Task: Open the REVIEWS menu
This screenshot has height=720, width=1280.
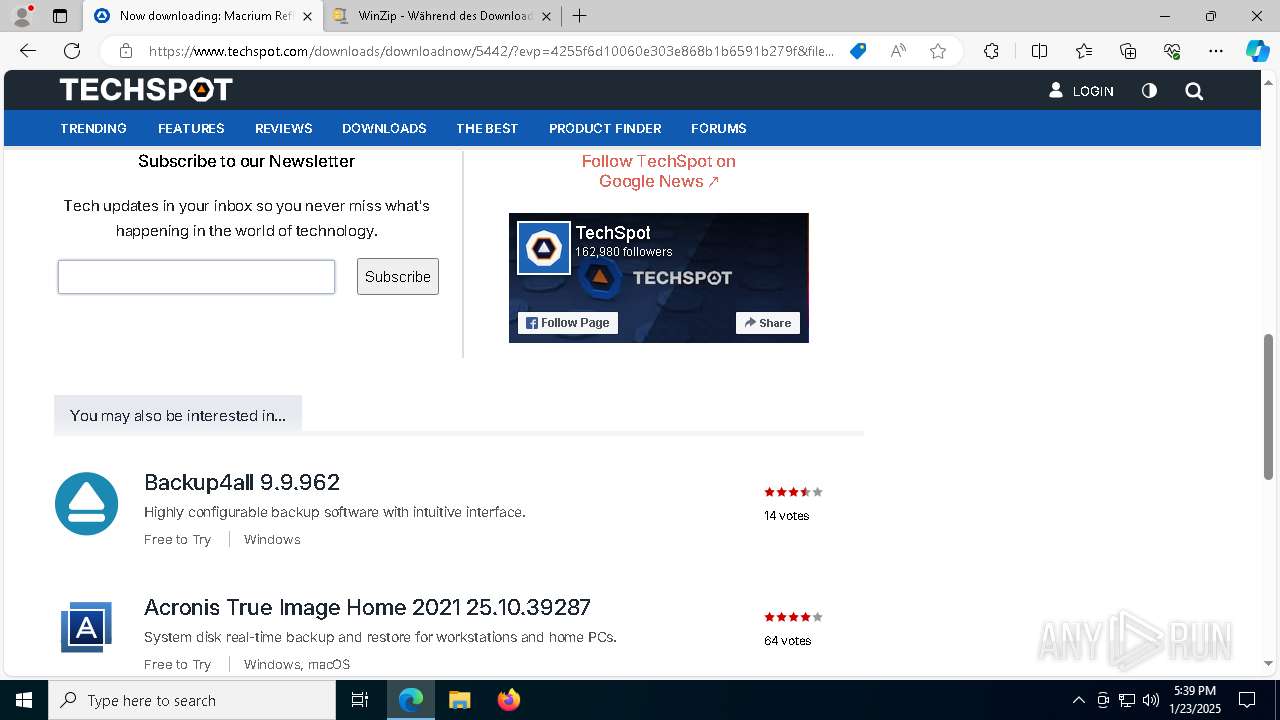Action: (284, 128)
